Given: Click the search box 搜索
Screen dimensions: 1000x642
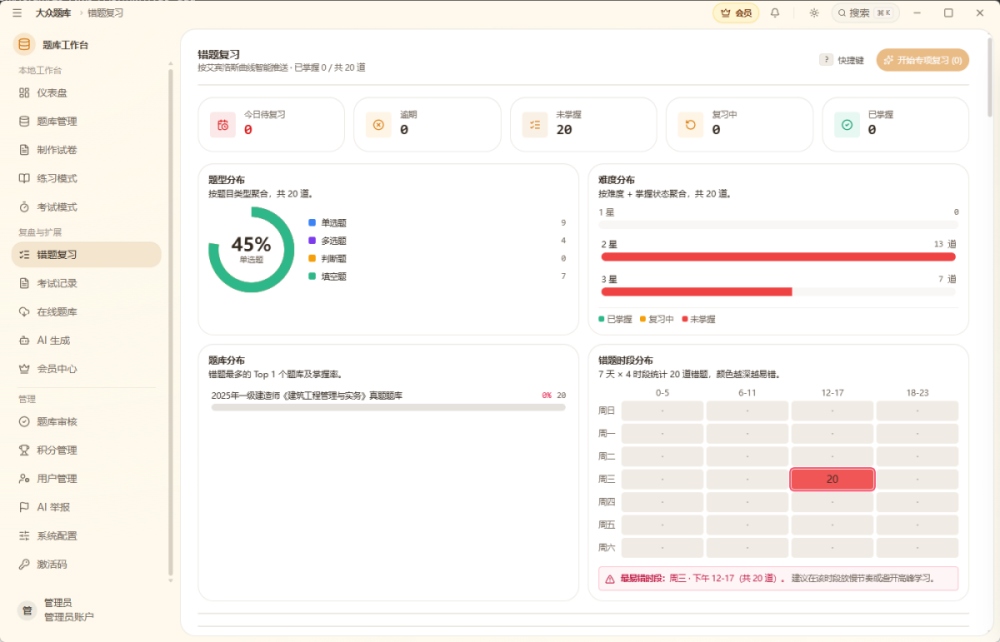Looking at the screenshot, I should (865, 13).
